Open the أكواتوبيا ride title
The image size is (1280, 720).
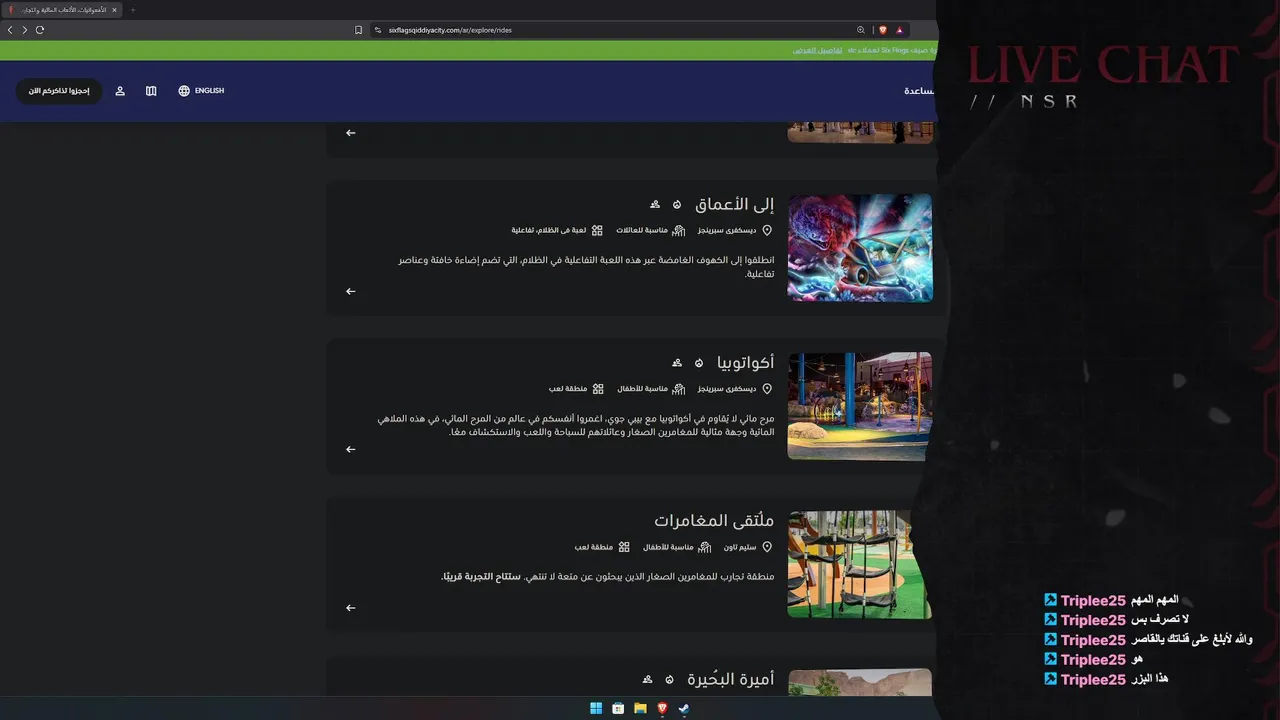(746, 362)
